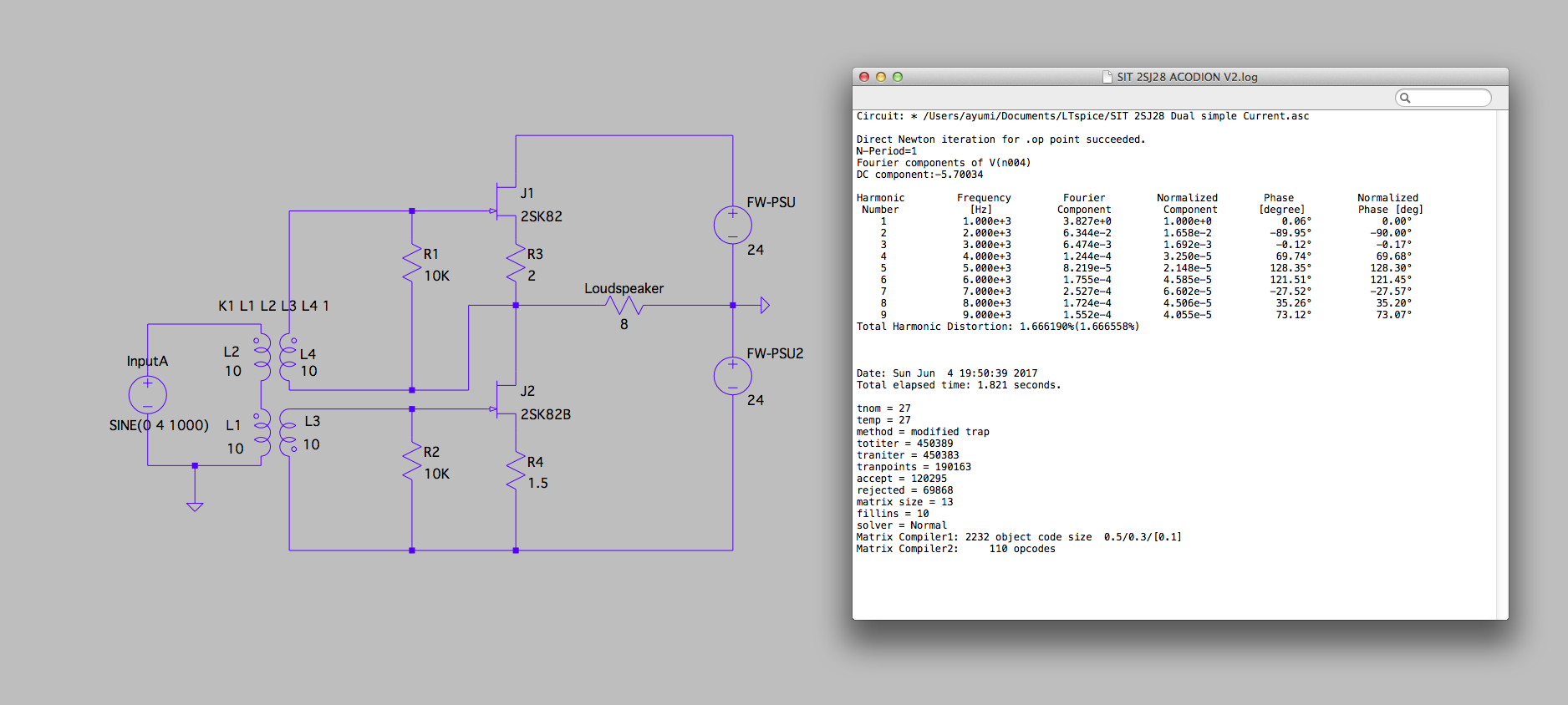Click the matrix size = 13 line
The height and width of the screenshot is (705, 1568).
(904, 502)
